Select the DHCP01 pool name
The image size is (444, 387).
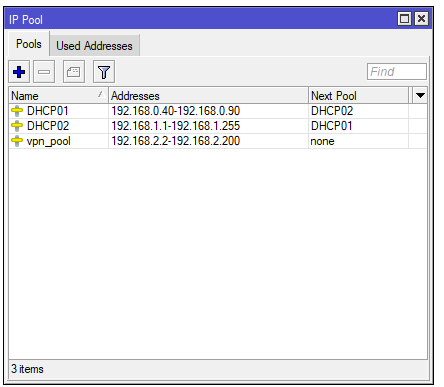pyautogui.click(x=48, y=111)
